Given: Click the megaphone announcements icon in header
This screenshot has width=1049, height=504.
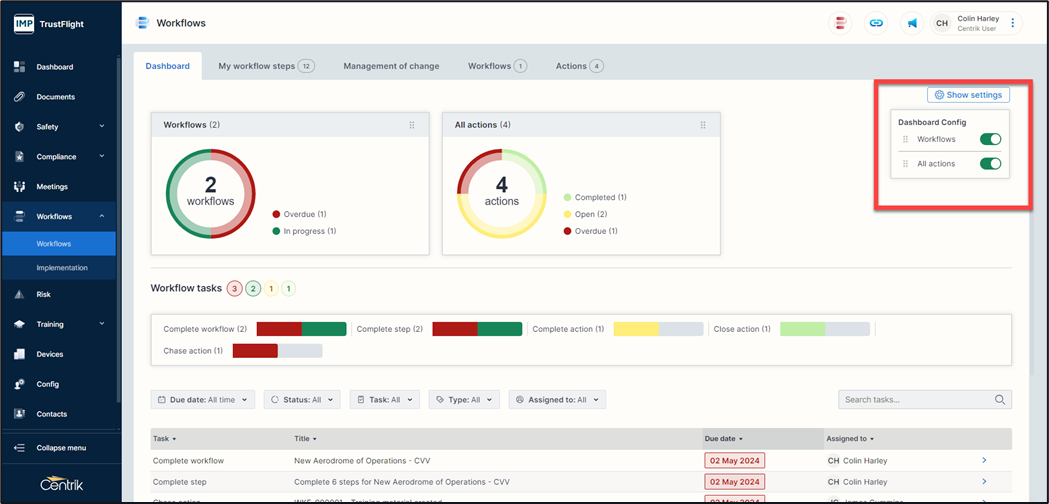Looking at the screenshot, I should (912, 23).
